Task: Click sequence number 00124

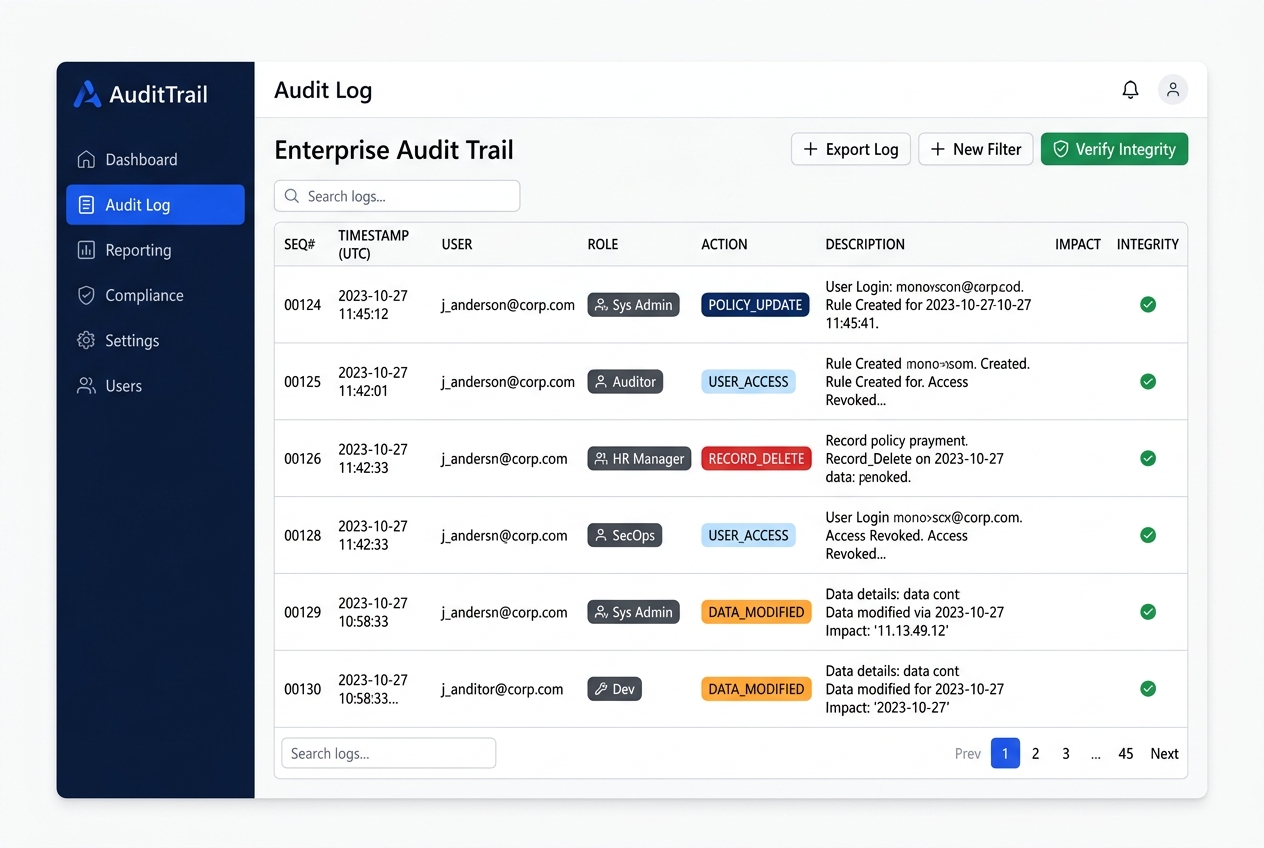Action: click(x=303, y=305)
